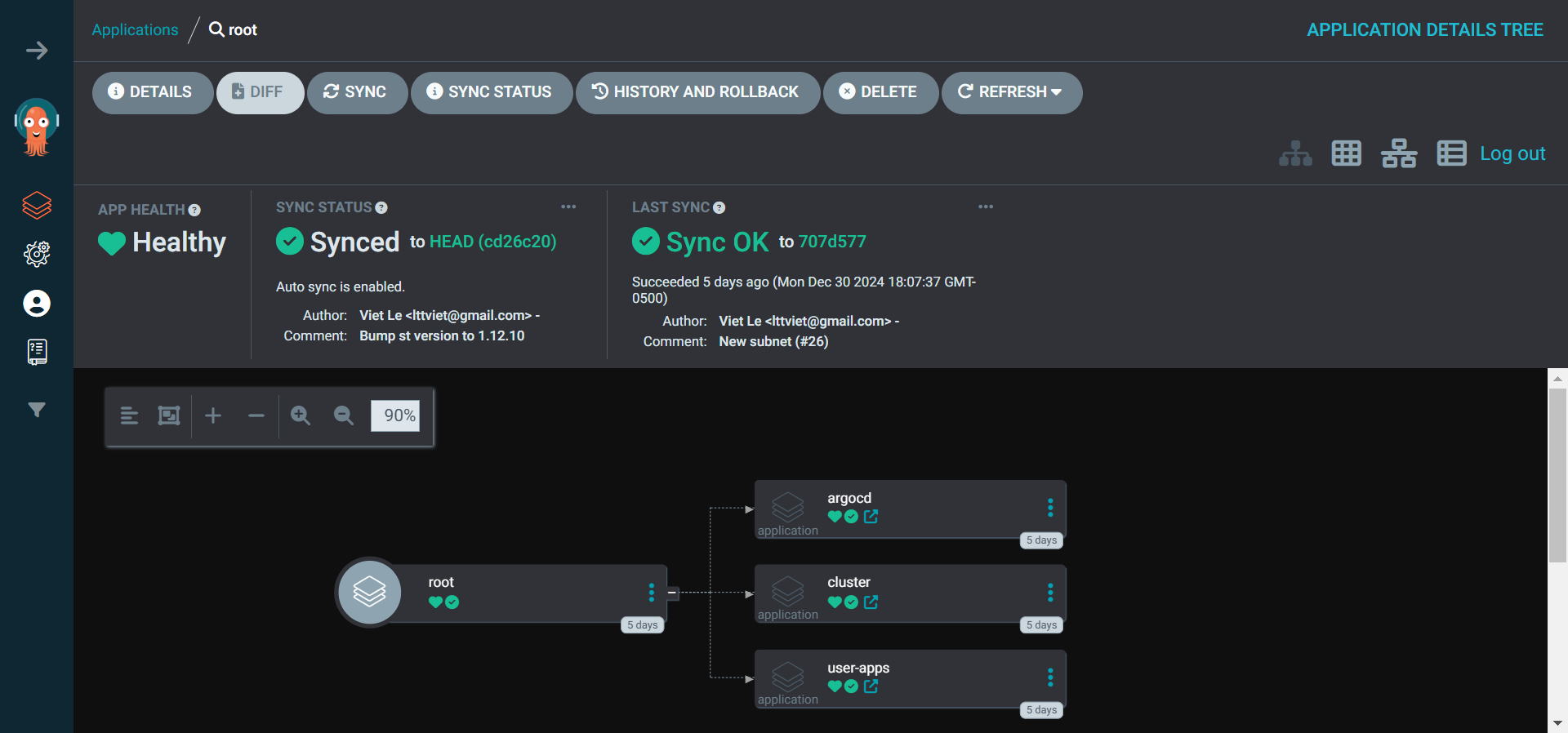Click the root application circle icon

tap(370, 592)
